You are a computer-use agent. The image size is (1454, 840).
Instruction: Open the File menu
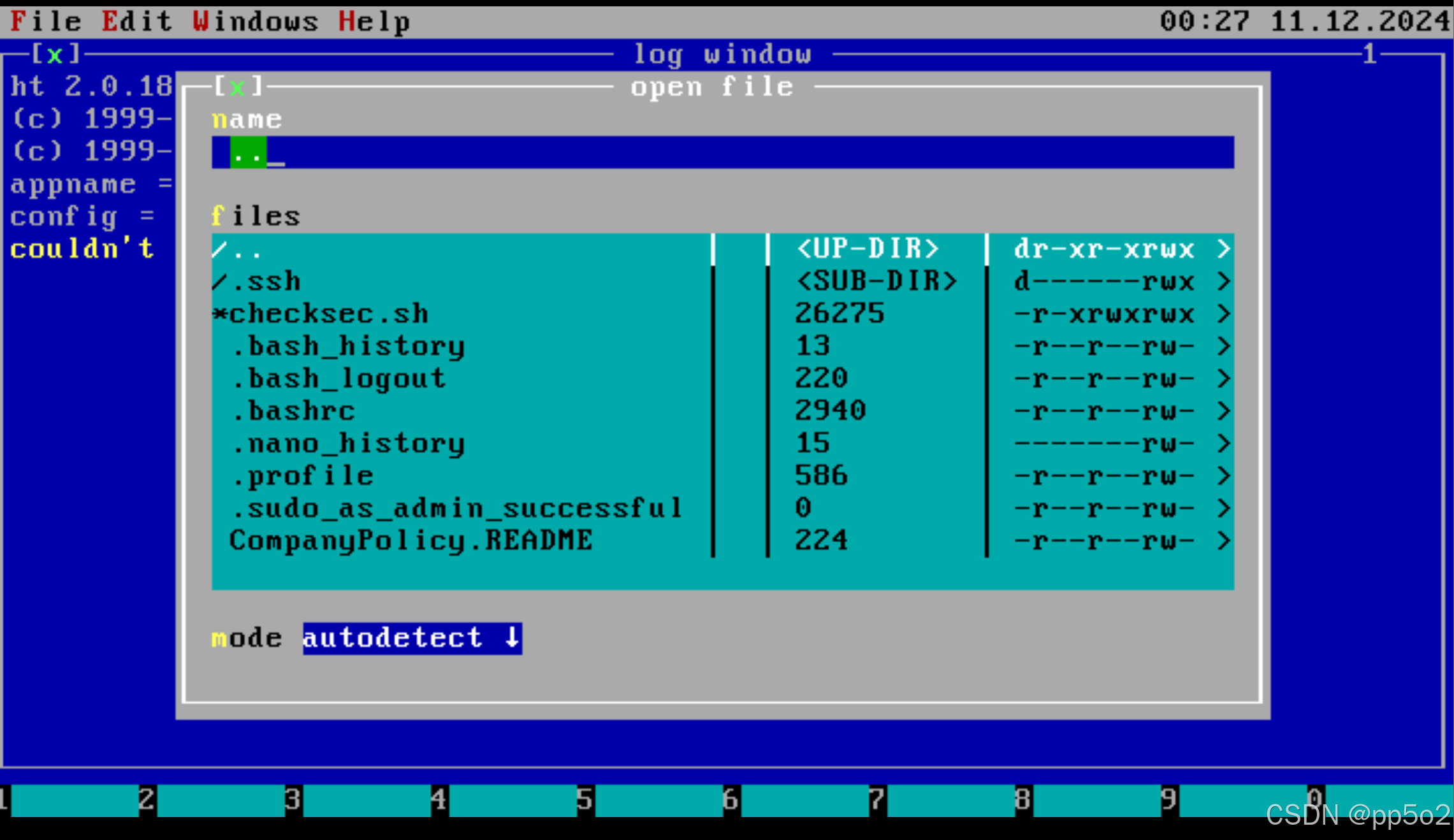(x=46, y=21)
